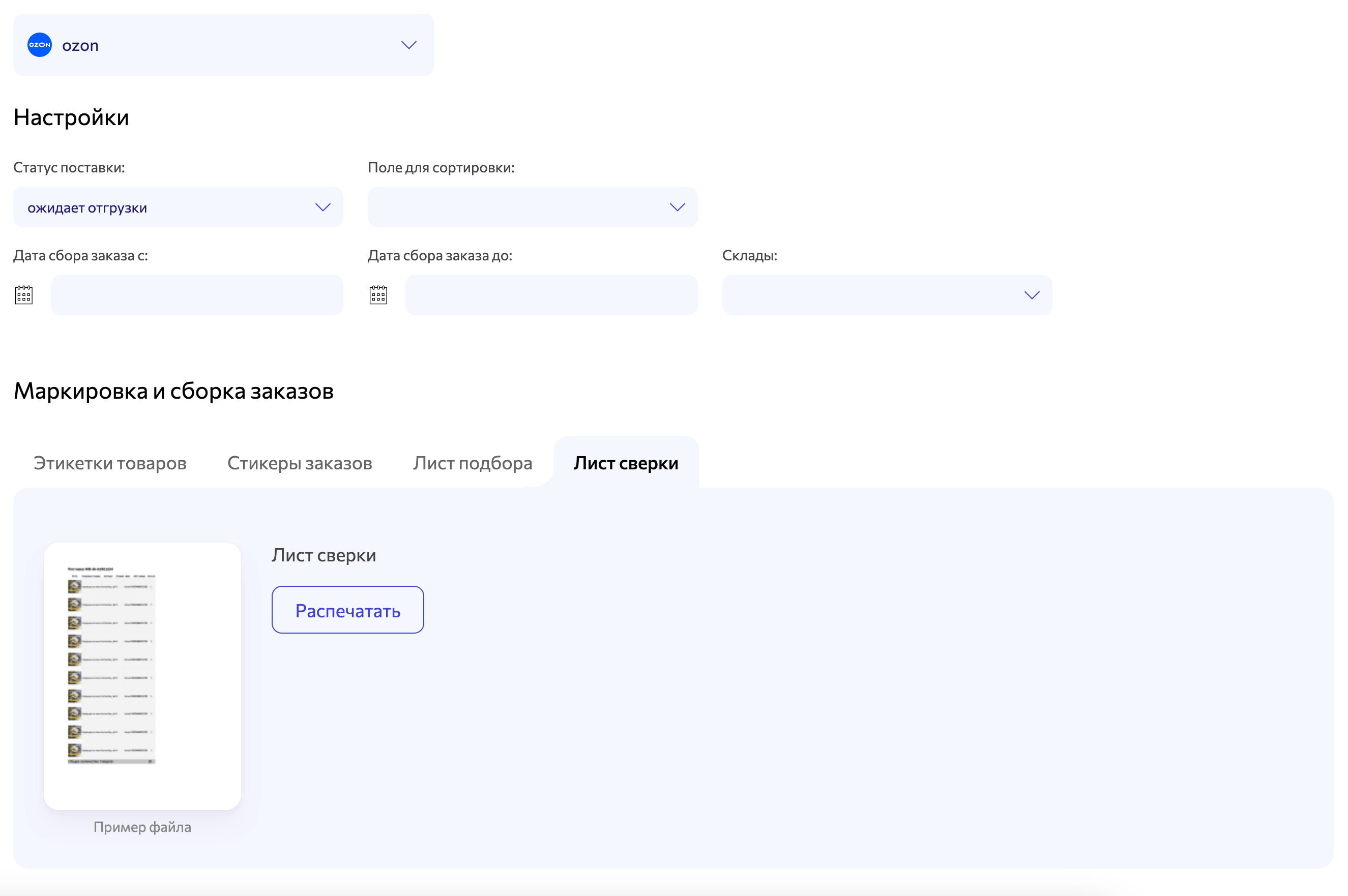Click the Маркировка и сборка заказов heading
The image size is (1348, 896).
point(173,391)
